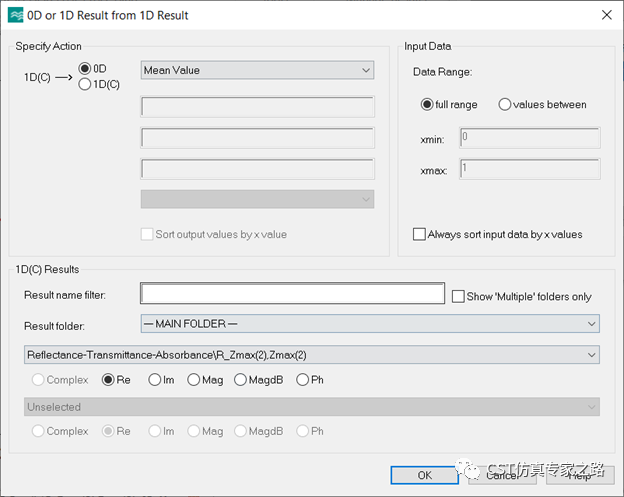Select Mag for the first result
The image size is (624, 497).
pyautogui.click(x=193, y=380)
